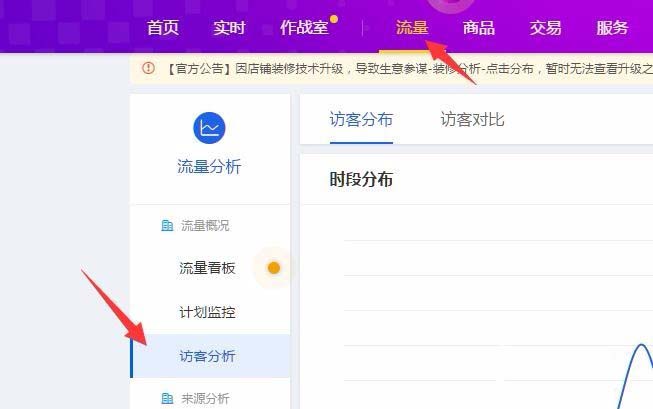Go to 实时 in top navigation
The height and width of the screenshot is (409, 653).
pos(229,28)
